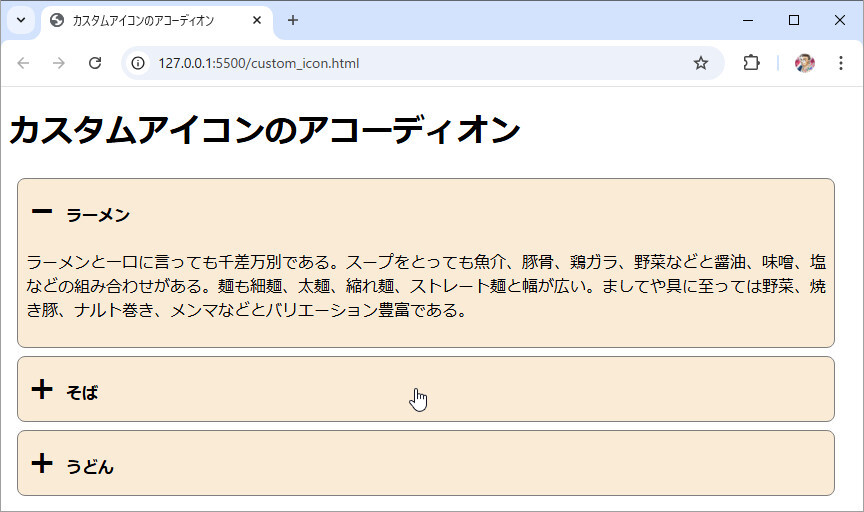Click the ラーメン accordion title
The width and height of the screenshot is (864, 512).
98,216
